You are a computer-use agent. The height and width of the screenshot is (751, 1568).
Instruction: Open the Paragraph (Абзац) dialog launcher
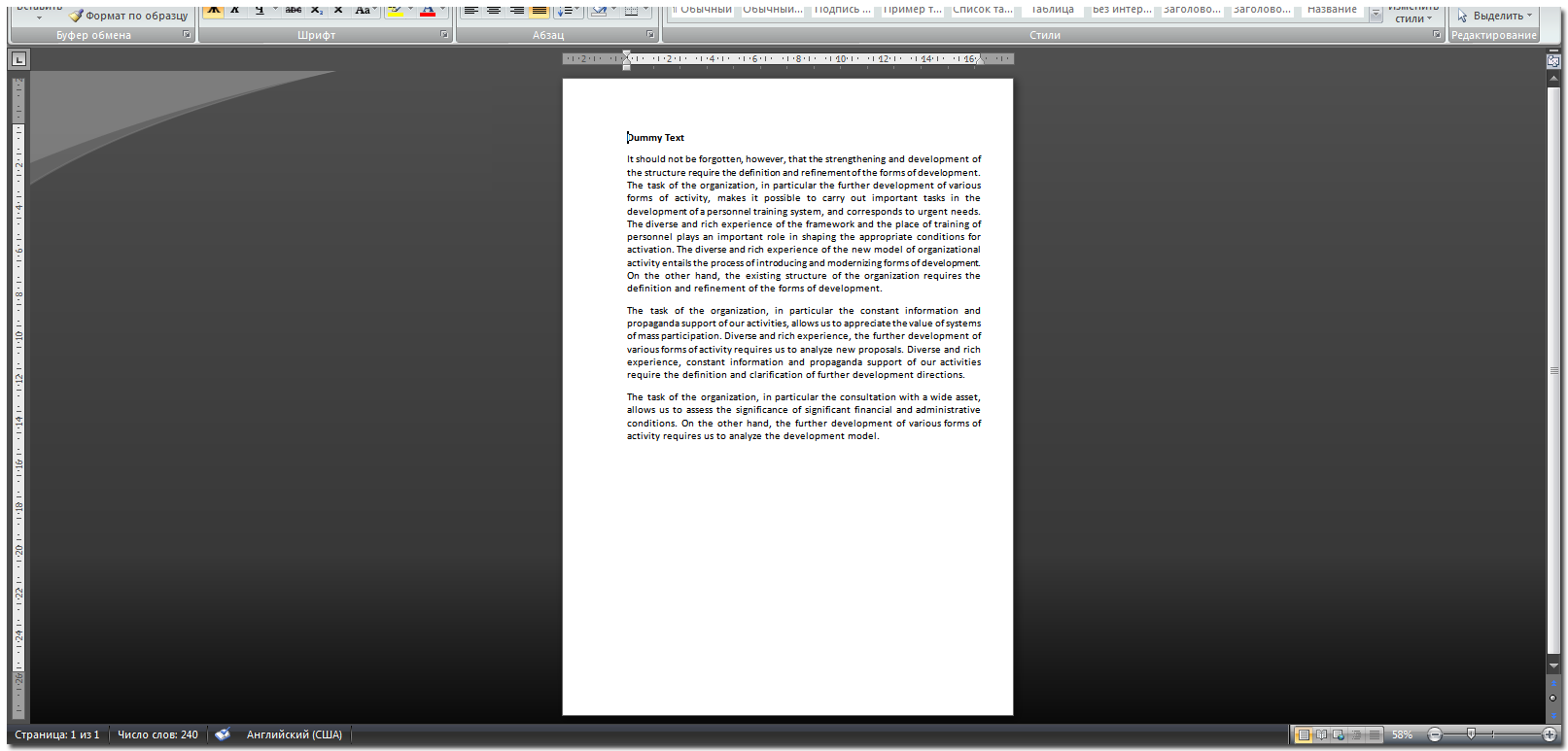click(x=650, y=35)
